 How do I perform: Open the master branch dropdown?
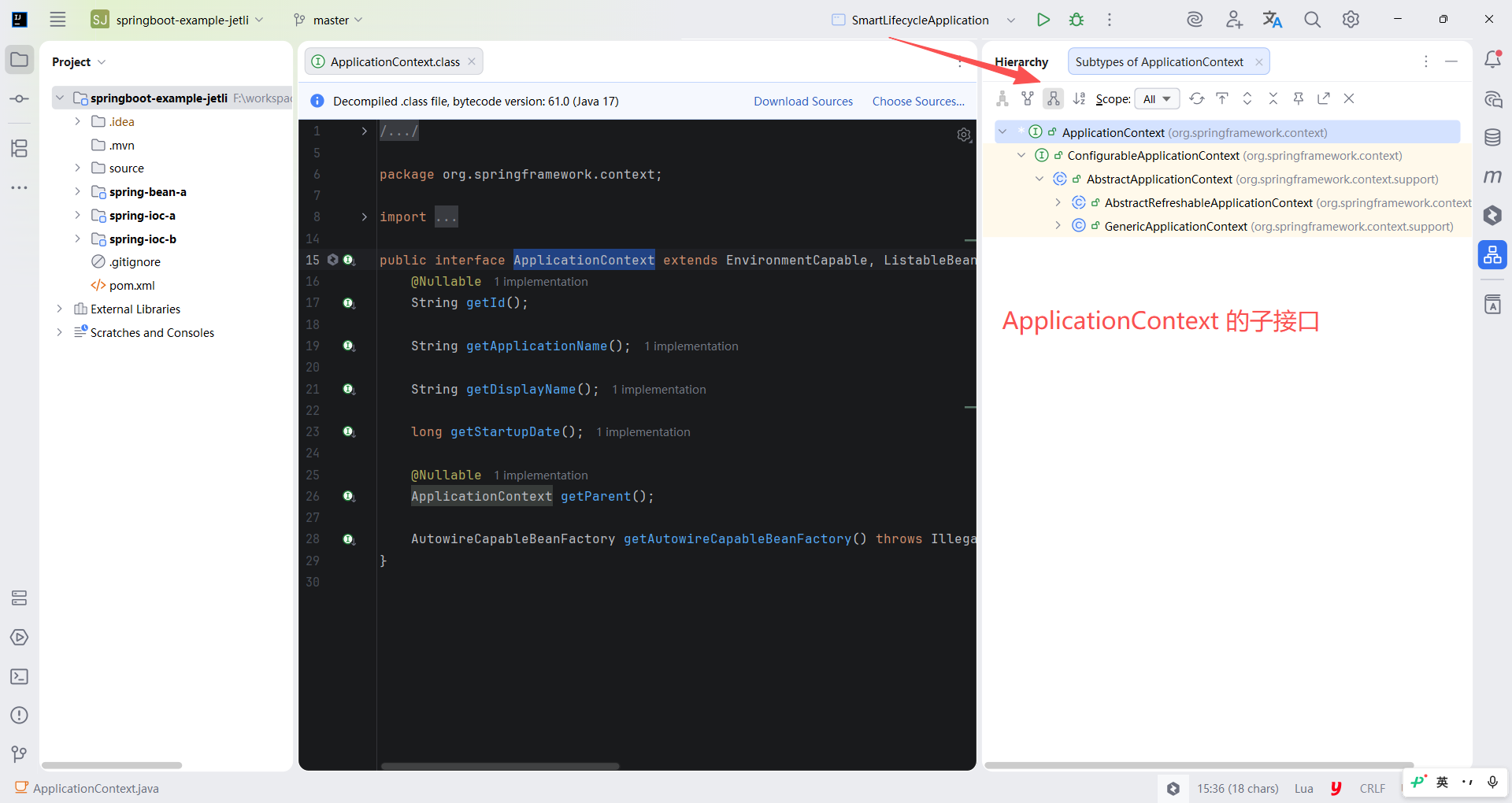coord(328,20)
